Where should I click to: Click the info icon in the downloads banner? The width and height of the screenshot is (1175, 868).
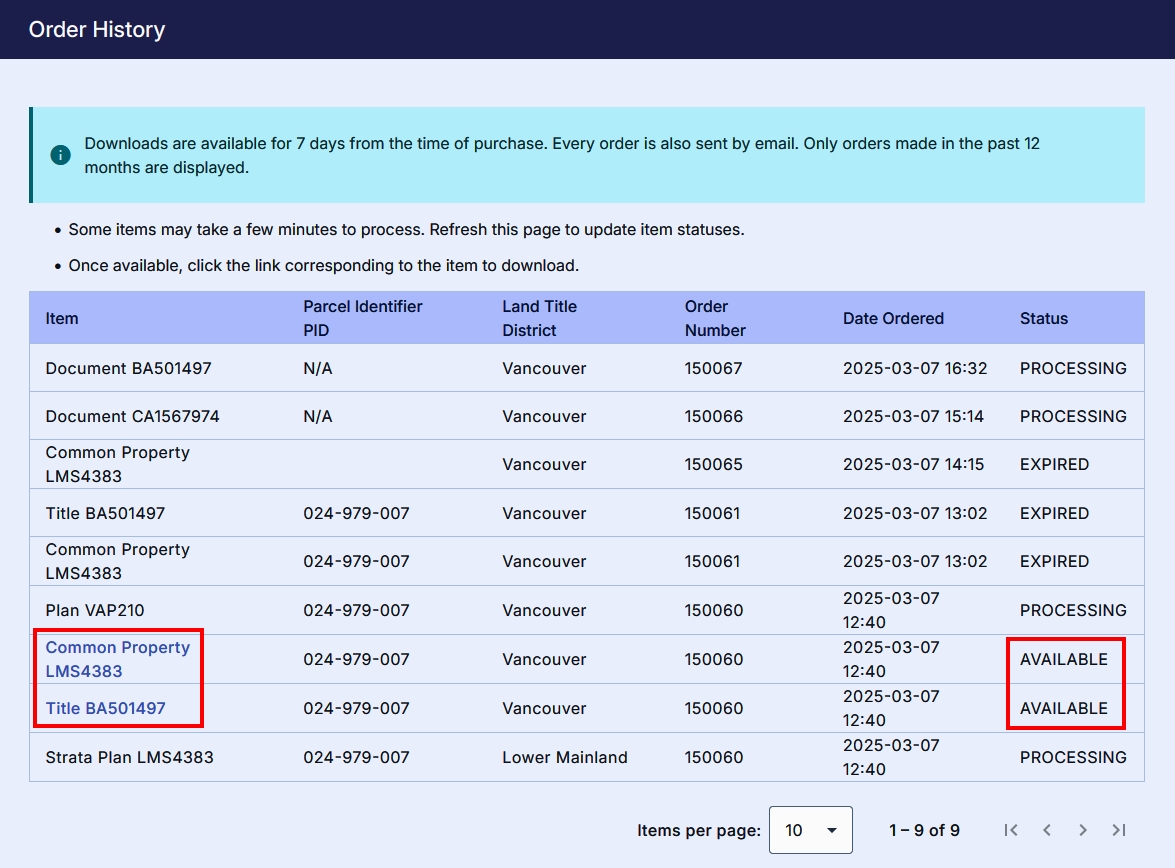click(61, 155)
